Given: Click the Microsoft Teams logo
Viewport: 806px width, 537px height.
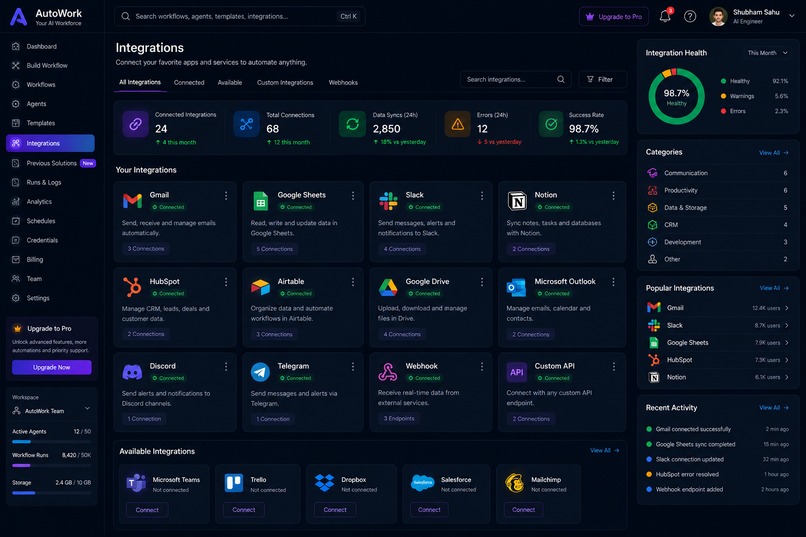Looking at the screenshot, I should pyautogui.click(x=136, y=483).
